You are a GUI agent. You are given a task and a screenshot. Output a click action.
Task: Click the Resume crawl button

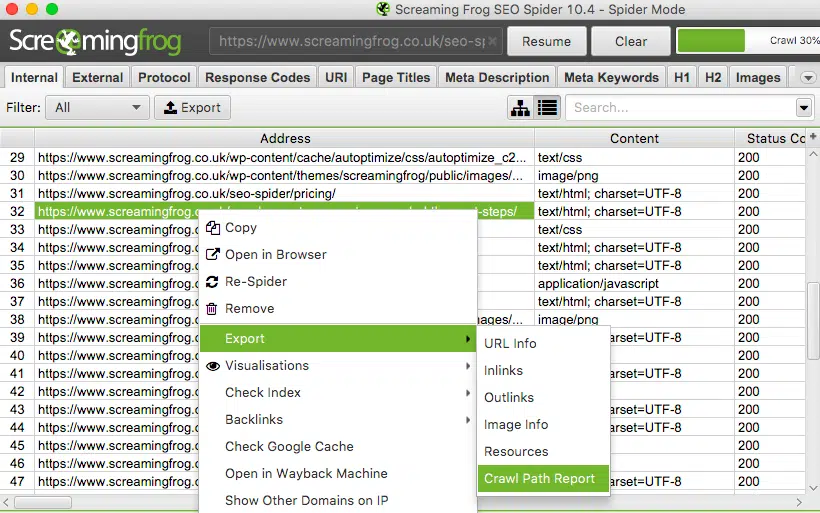pos(546,41)
